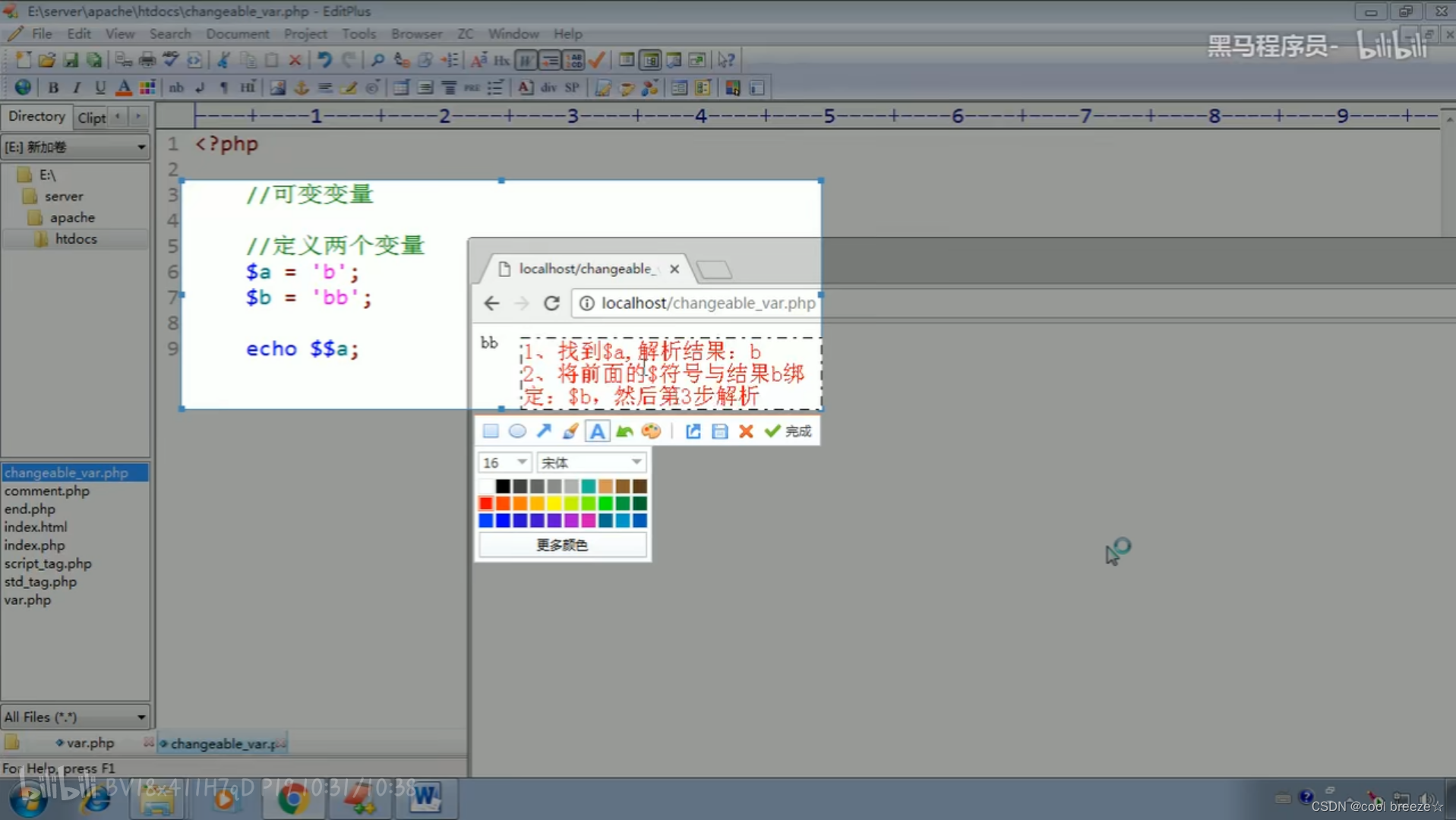Image resolution: width=1456 pixels, height=820 pixels.
Task: Select index.html in the file list
Action: 36,527
